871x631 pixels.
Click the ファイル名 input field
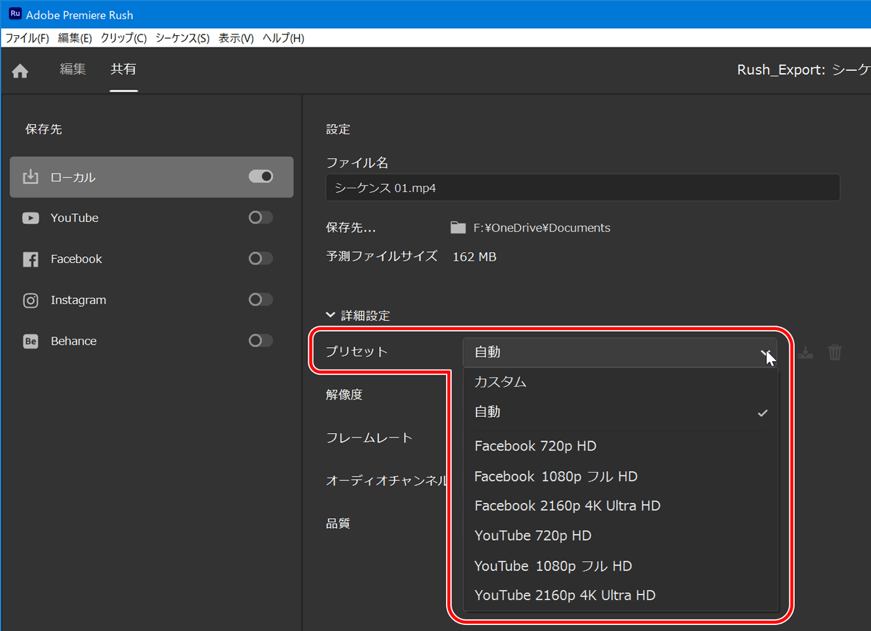click(x=583, y=188)
